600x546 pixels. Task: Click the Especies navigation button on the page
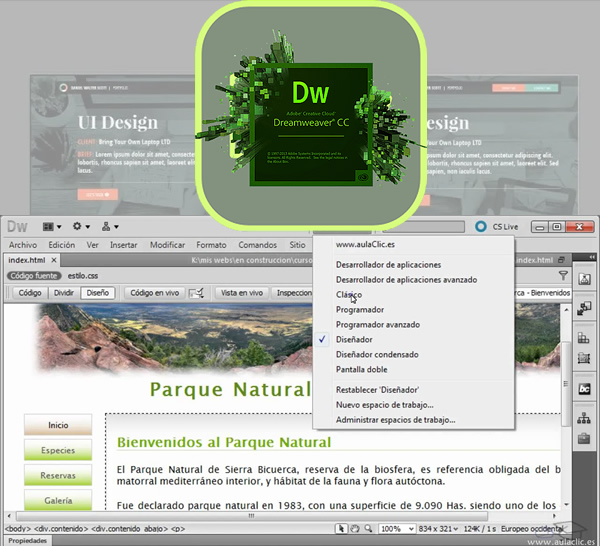pyautogui.click(x=58, y=450)
